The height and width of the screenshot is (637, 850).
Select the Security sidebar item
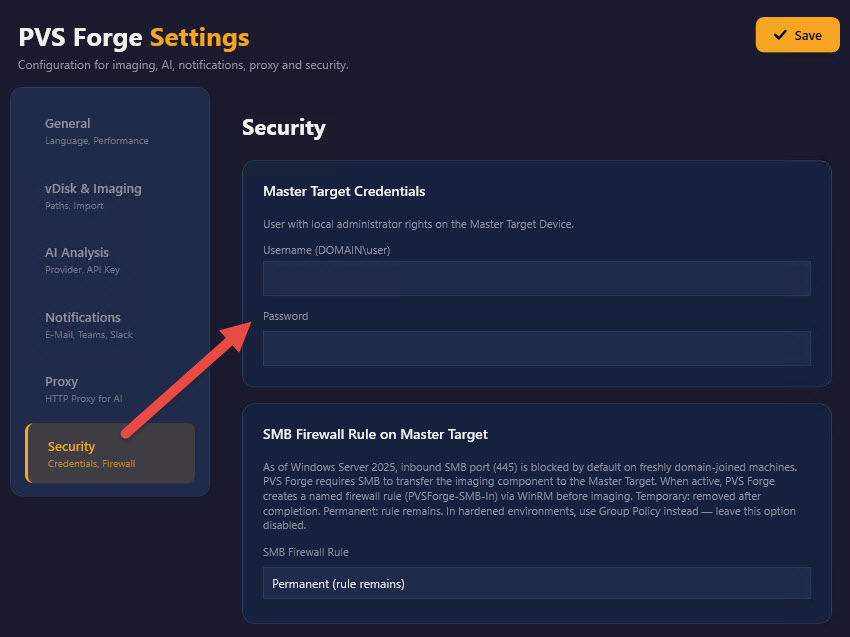(110, 453)
